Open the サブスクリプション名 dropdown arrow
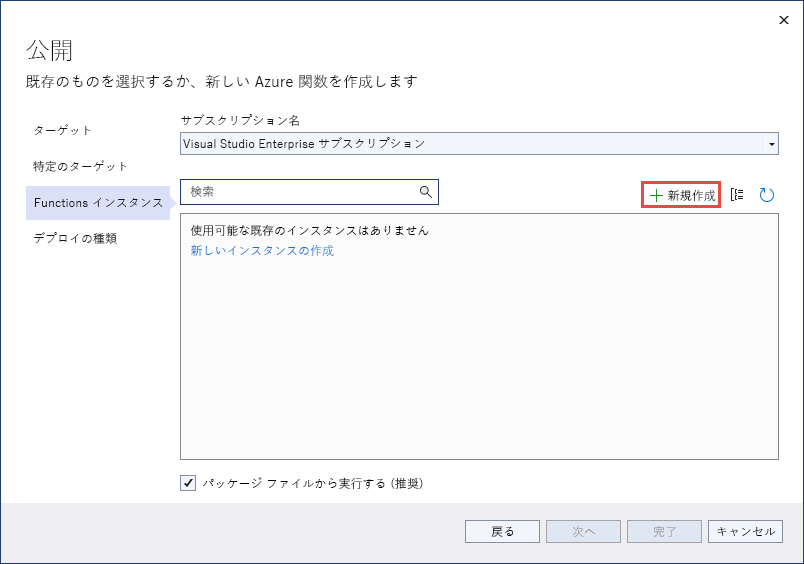This screenshot has width=804, height=564. point(772,144)
